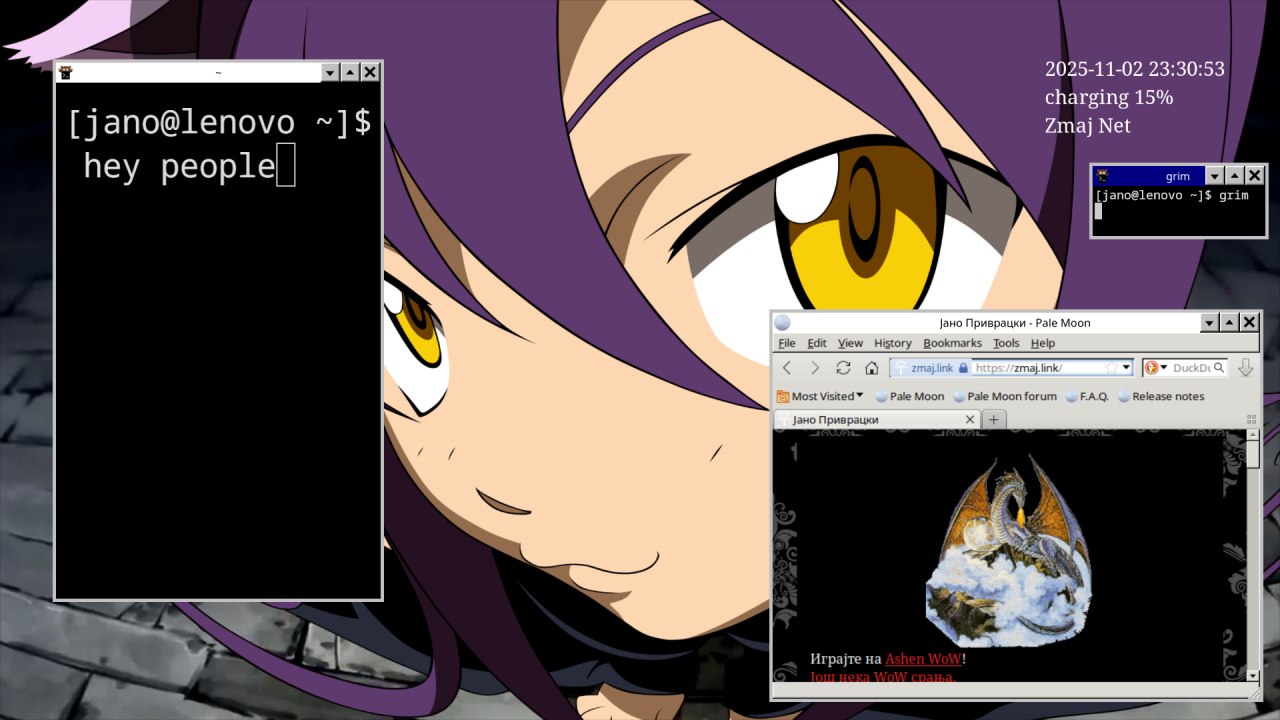Screen dimensions: 1280x720
Task: Select the Јано Приврацки tab
Action: point(876,420)
